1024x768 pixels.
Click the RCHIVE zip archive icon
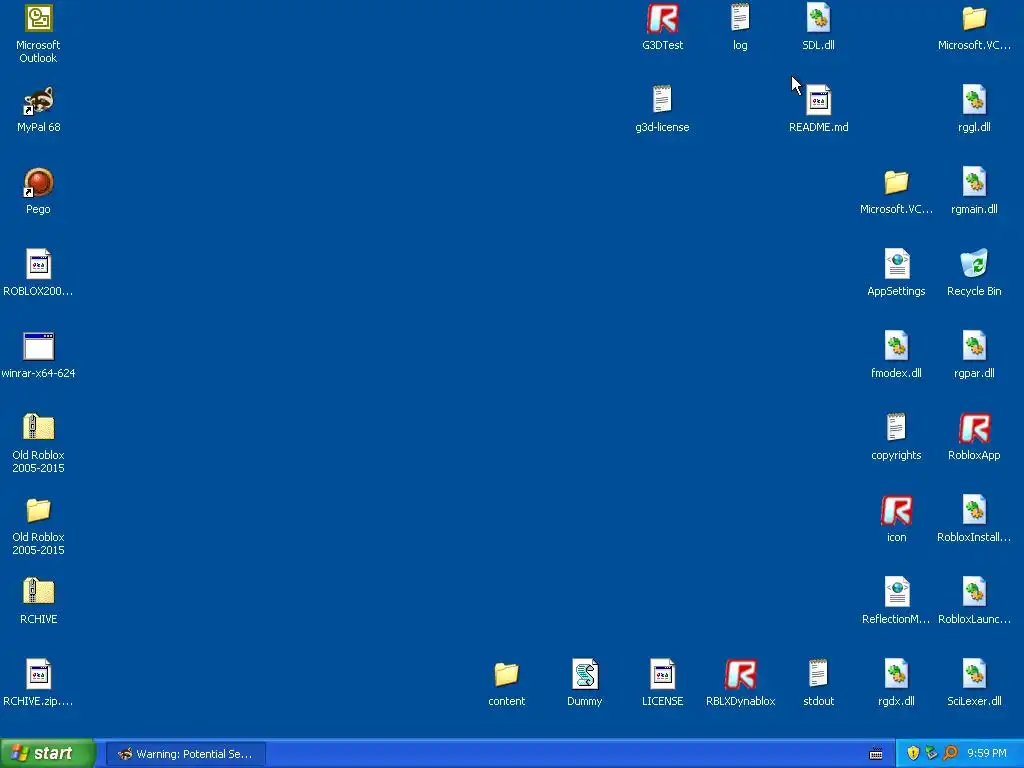pyautogui.click(x=39, y=592)
